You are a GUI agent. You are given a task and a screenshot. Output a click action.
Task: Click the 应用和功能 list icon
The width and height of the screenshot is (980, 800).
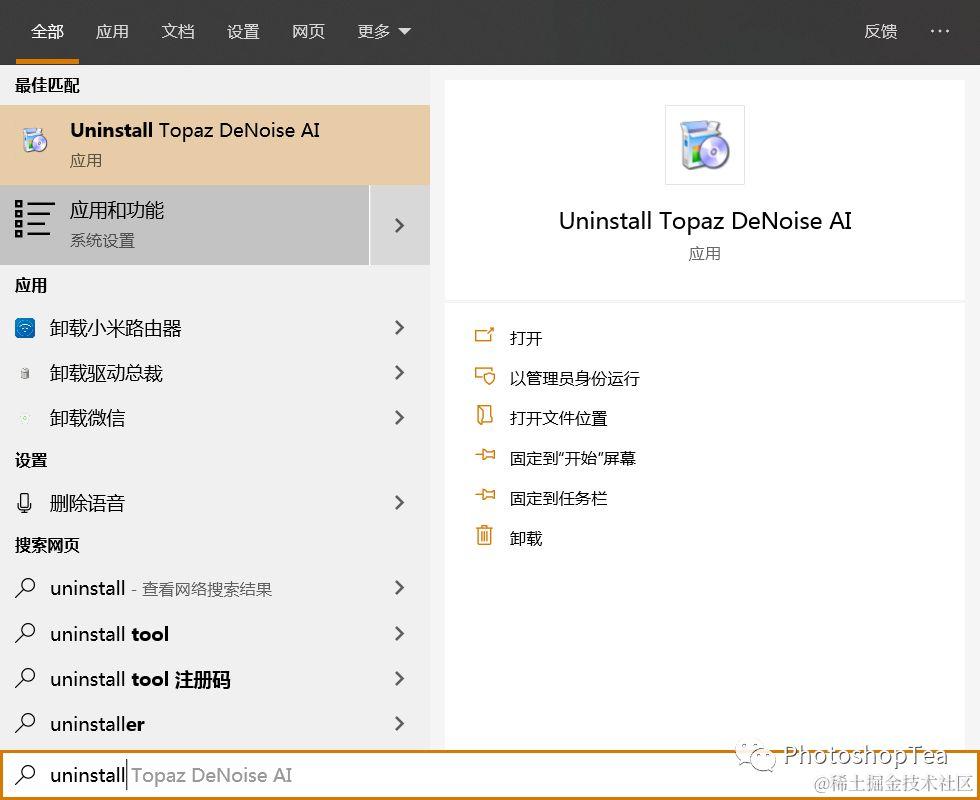coord(34,219)
